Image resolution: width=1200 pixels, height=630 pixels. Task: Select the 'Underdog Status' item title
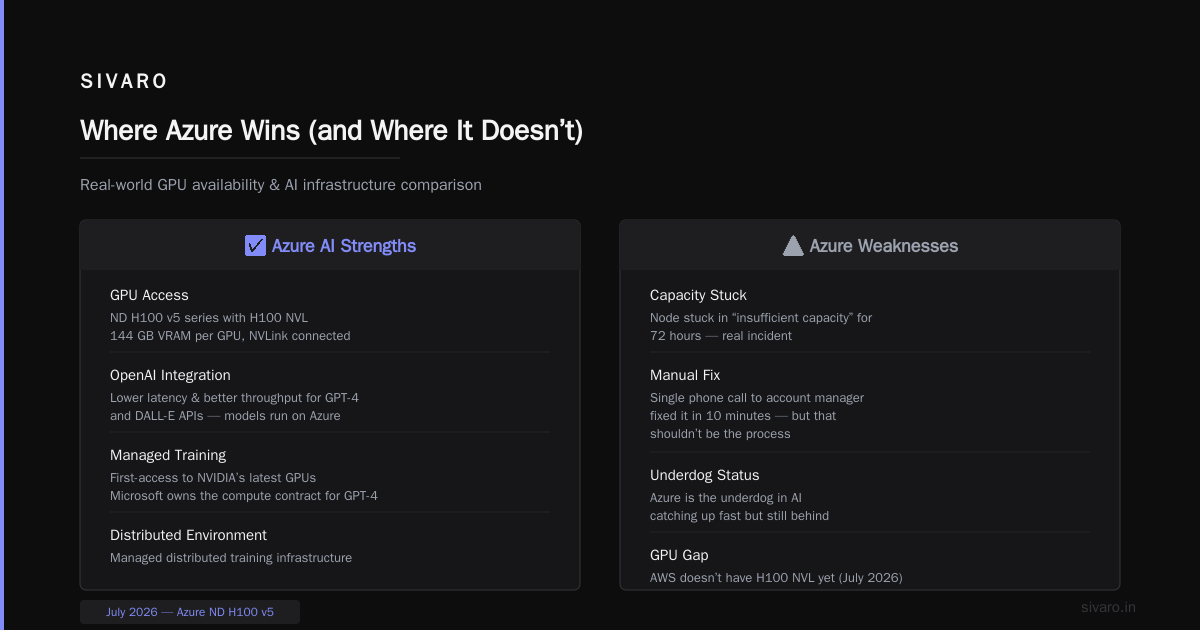tap(705, 475)
